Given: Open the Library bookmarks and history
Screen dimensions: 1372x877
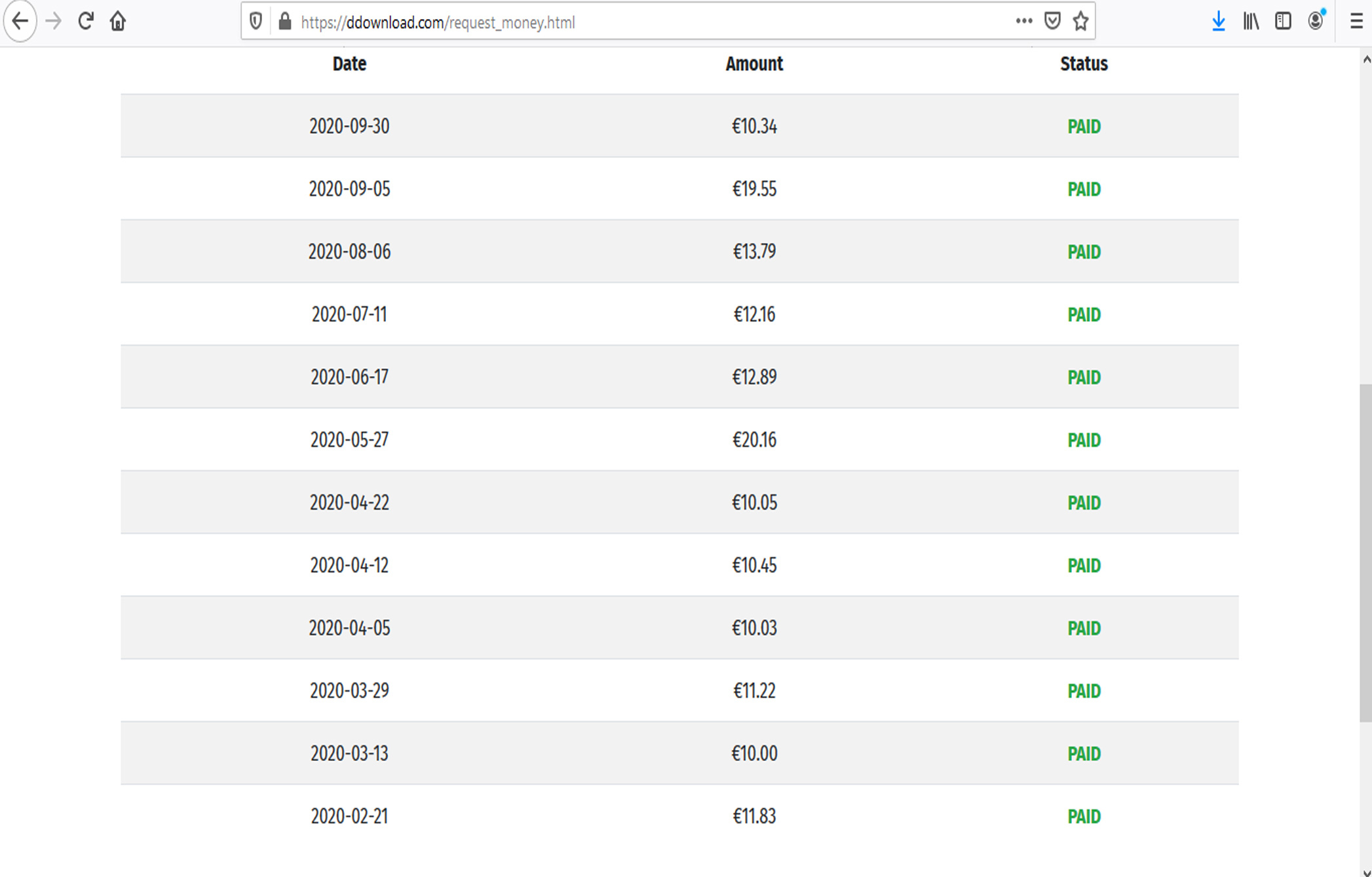Looking at the screenshot, I should pyautogui.click(x=1251, y=22).
